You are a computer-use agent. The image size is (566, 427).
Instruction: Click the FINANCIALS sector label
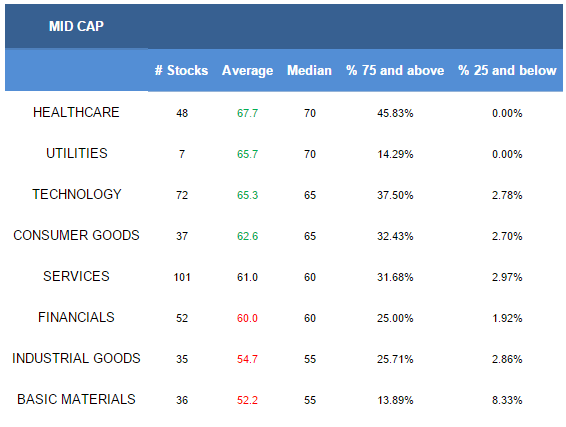coord(76,317)
